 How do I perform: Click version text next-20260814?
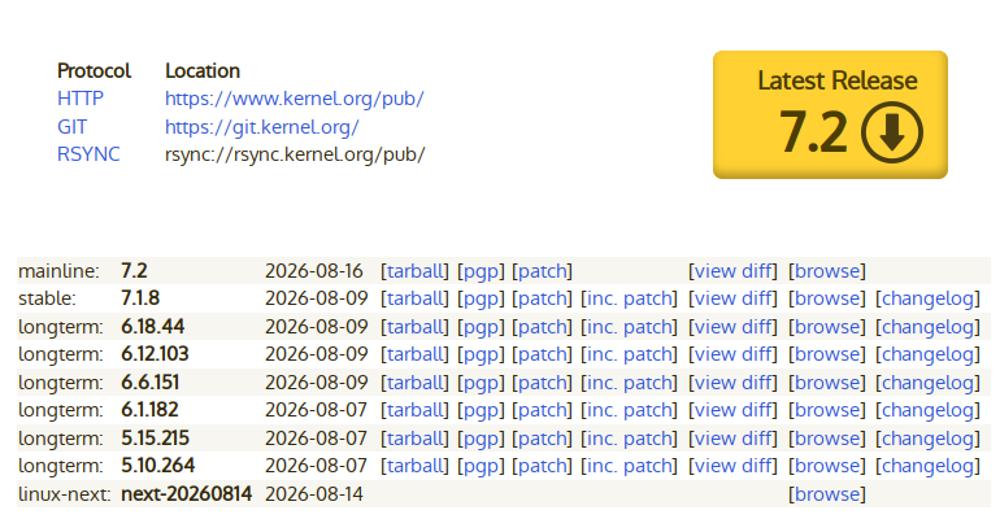(x=186, y=494)
